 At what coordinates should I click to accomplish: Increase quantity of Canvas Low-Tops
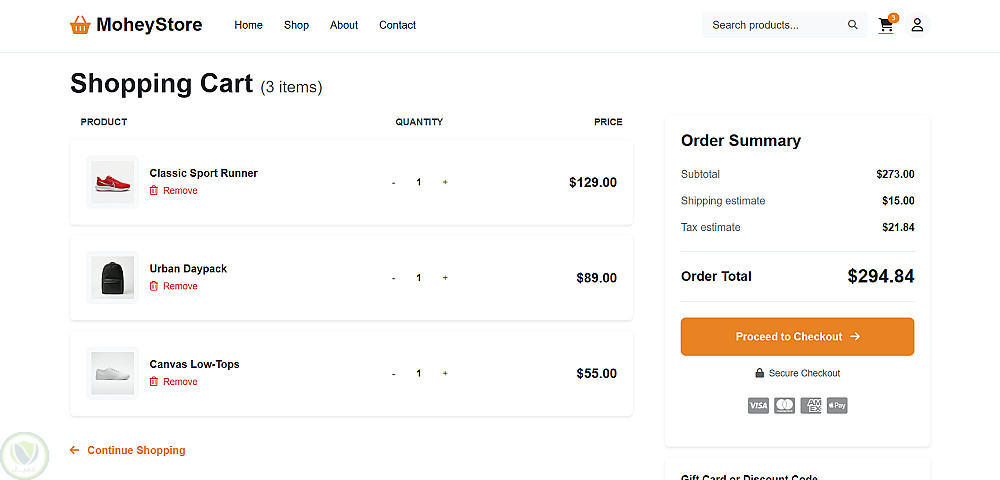[x=445, y=373]
